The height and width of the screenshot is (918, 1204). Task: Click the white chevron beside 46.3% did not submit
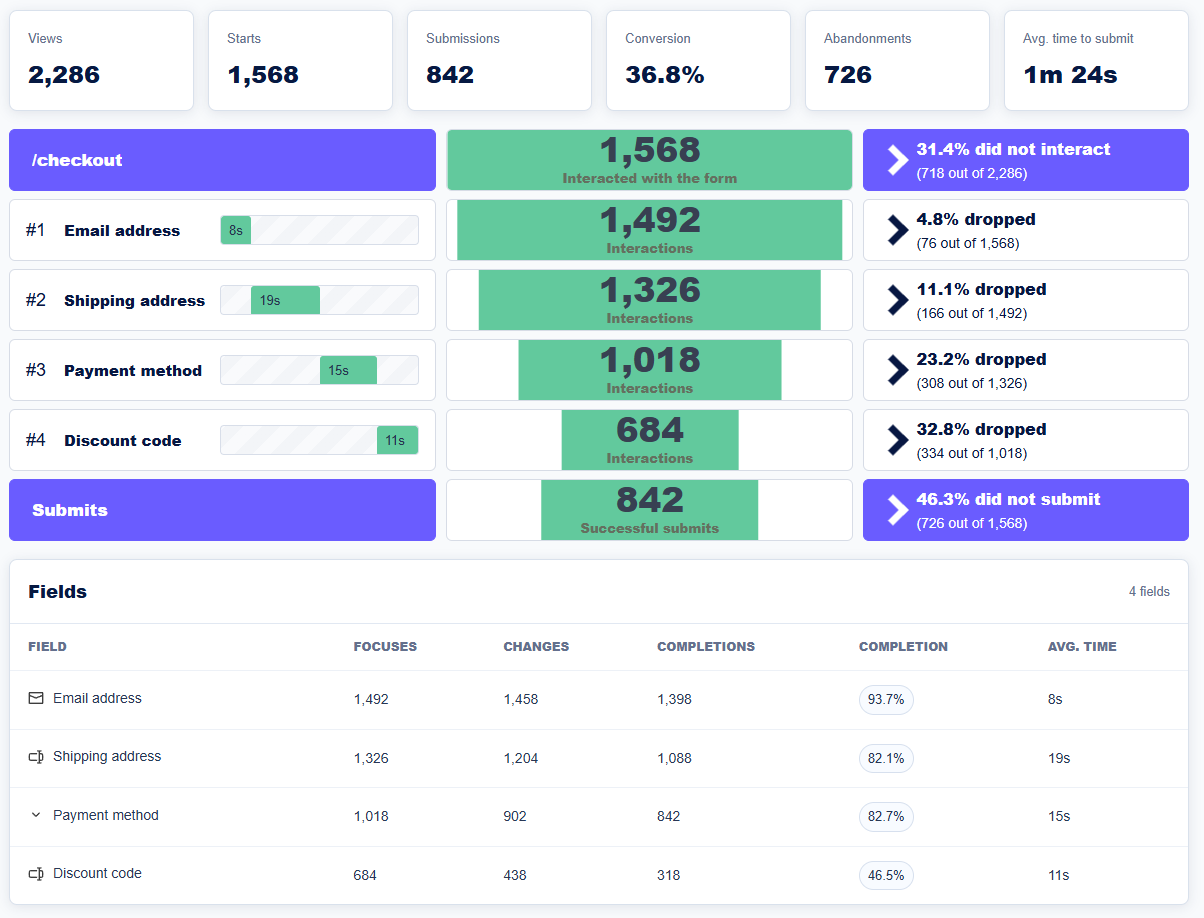(897, 510)
